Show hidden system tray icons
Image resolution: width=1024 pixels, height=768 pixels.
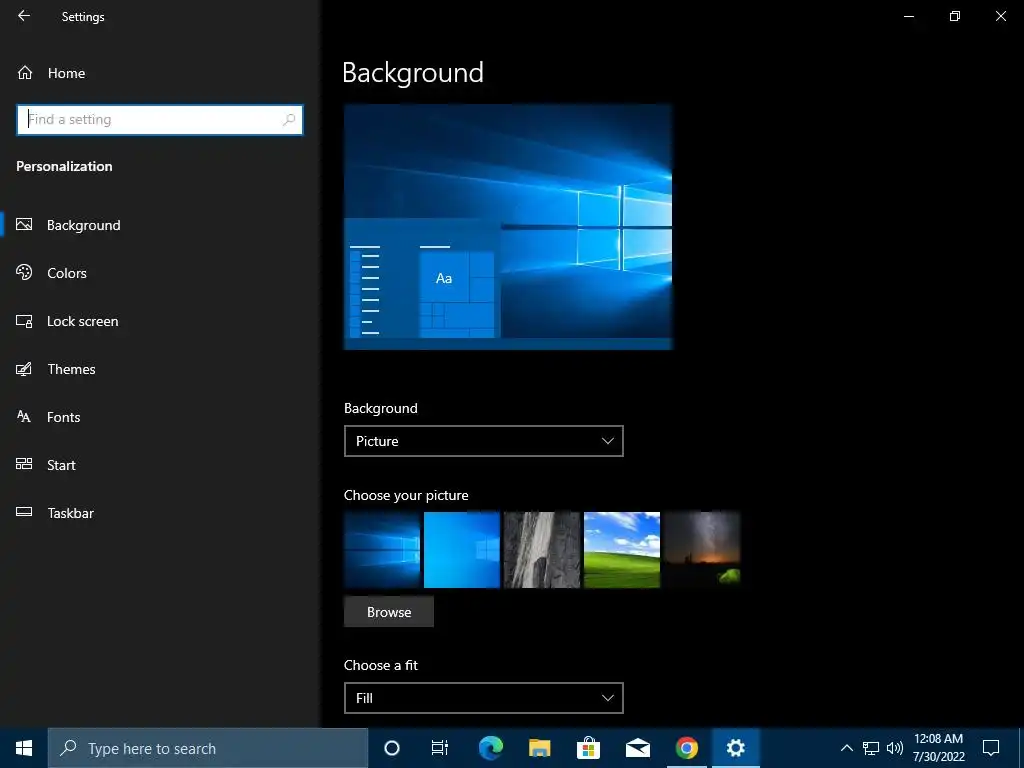point(846,748)
